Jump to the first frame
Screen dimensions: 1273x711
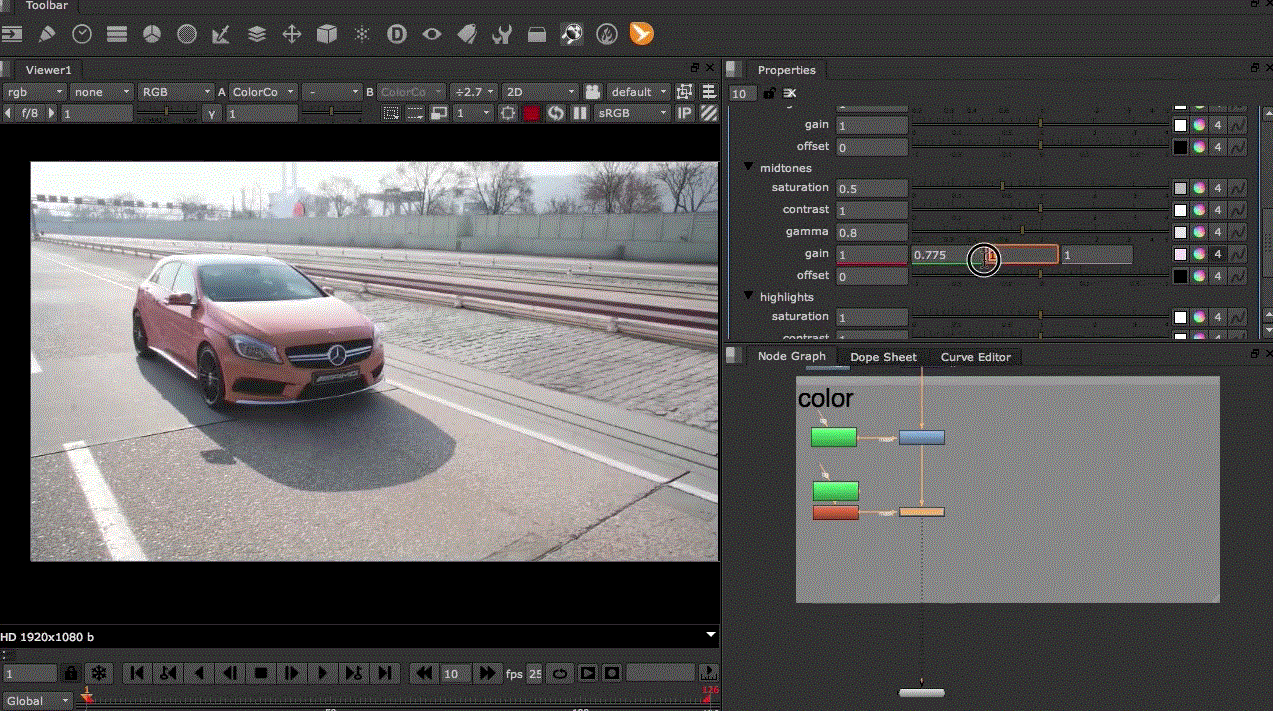[x=137, y=674]
